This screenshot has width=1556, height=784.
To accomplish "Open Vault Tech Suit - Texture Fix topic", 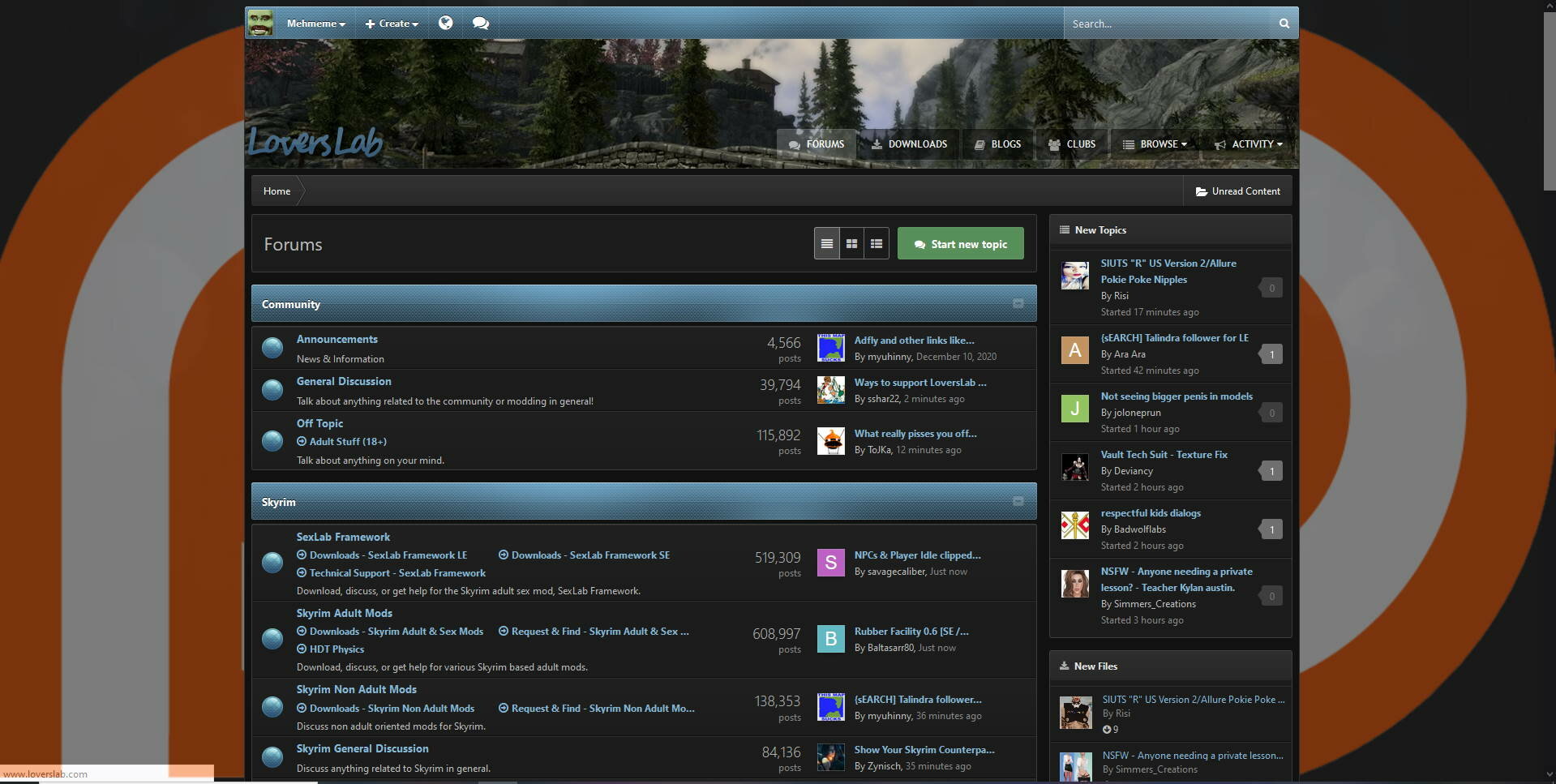I will (1164, 455).
